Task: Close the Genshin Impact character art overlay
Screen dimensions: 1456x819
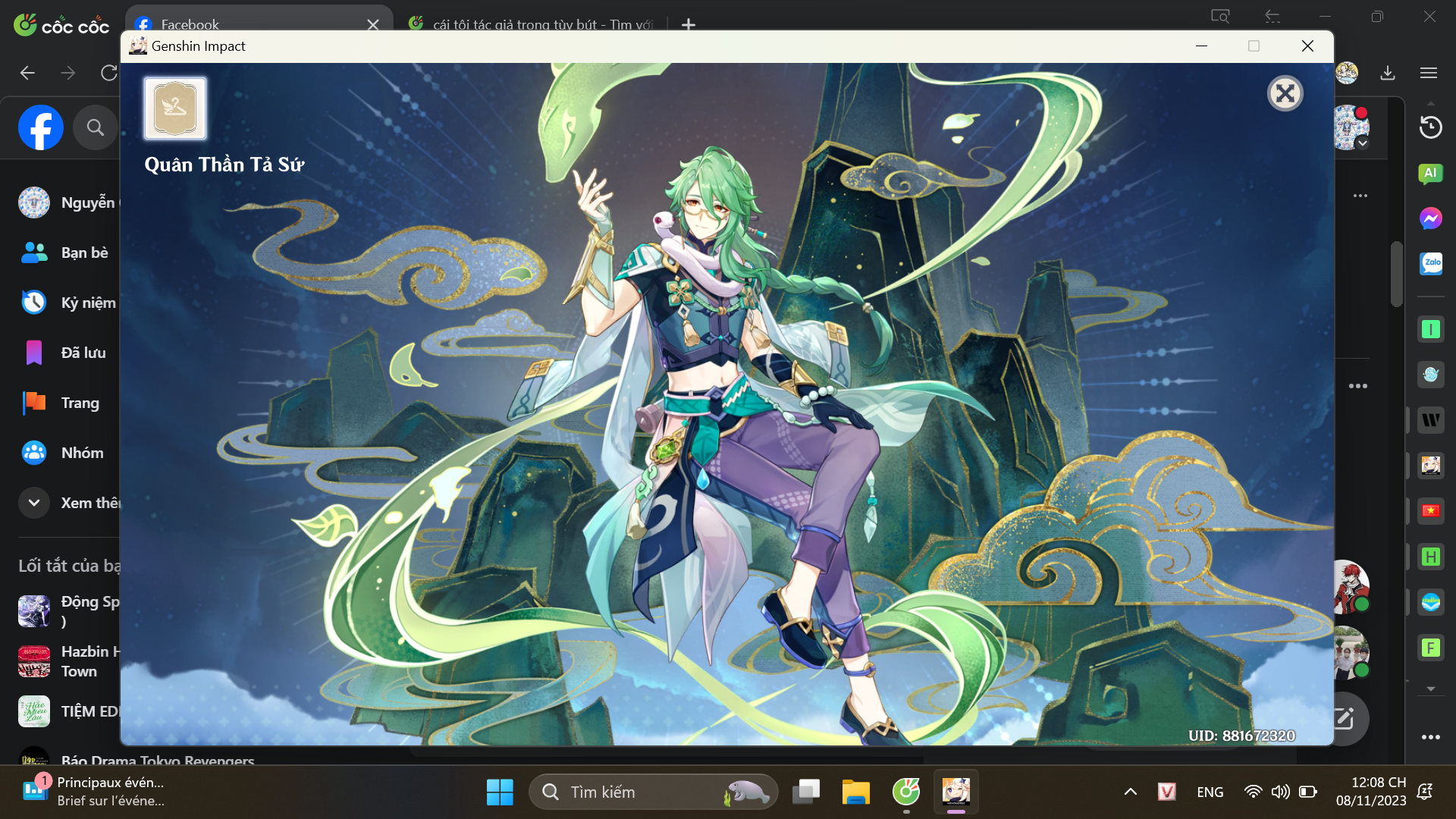Action: (1285, 94)
